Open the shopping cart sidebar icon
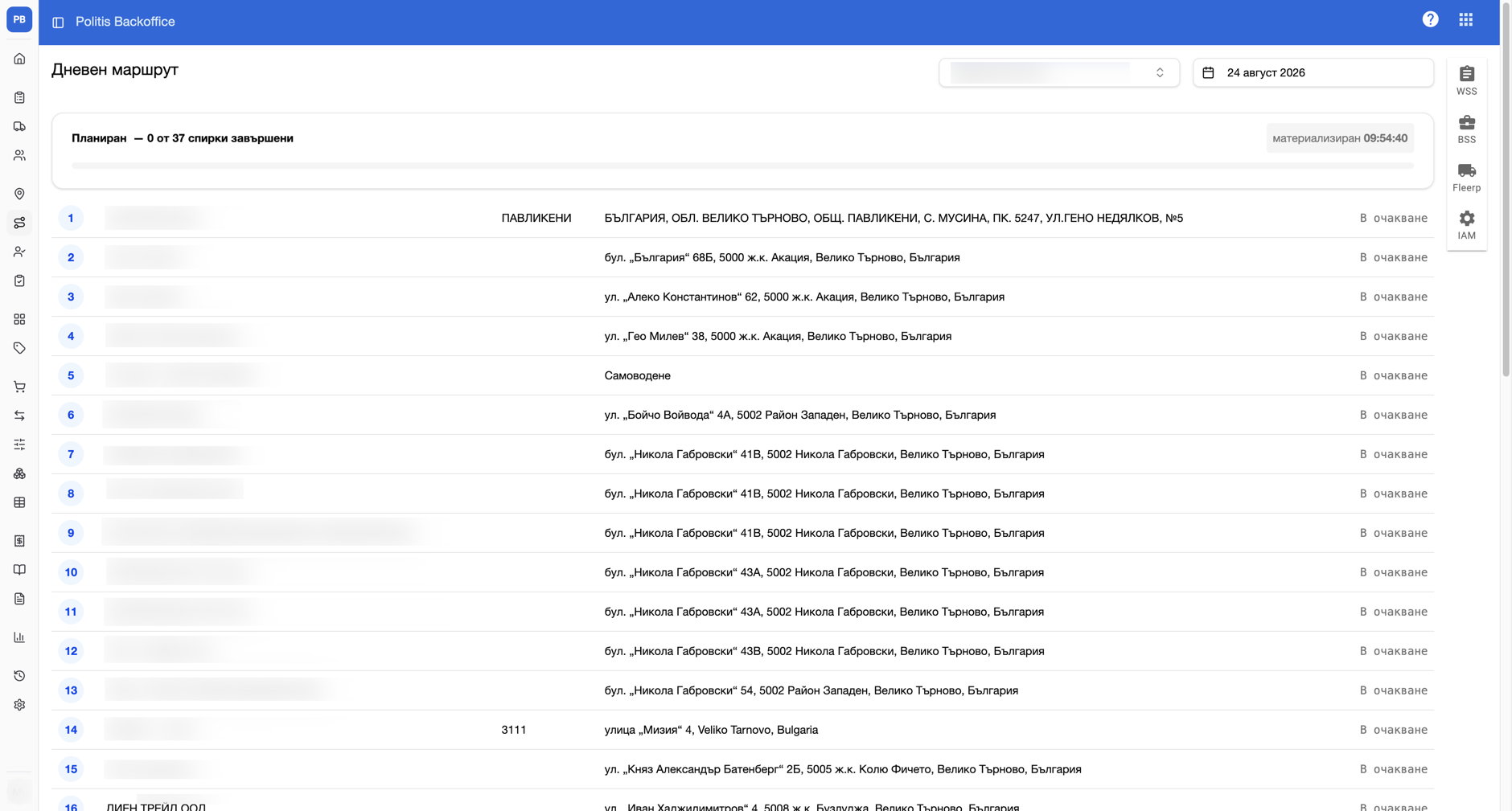 [19, 387]
